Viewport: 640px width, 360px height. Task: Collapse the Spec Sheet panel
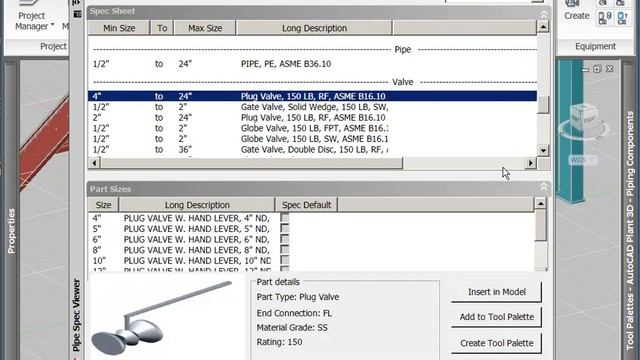(544, 14)
